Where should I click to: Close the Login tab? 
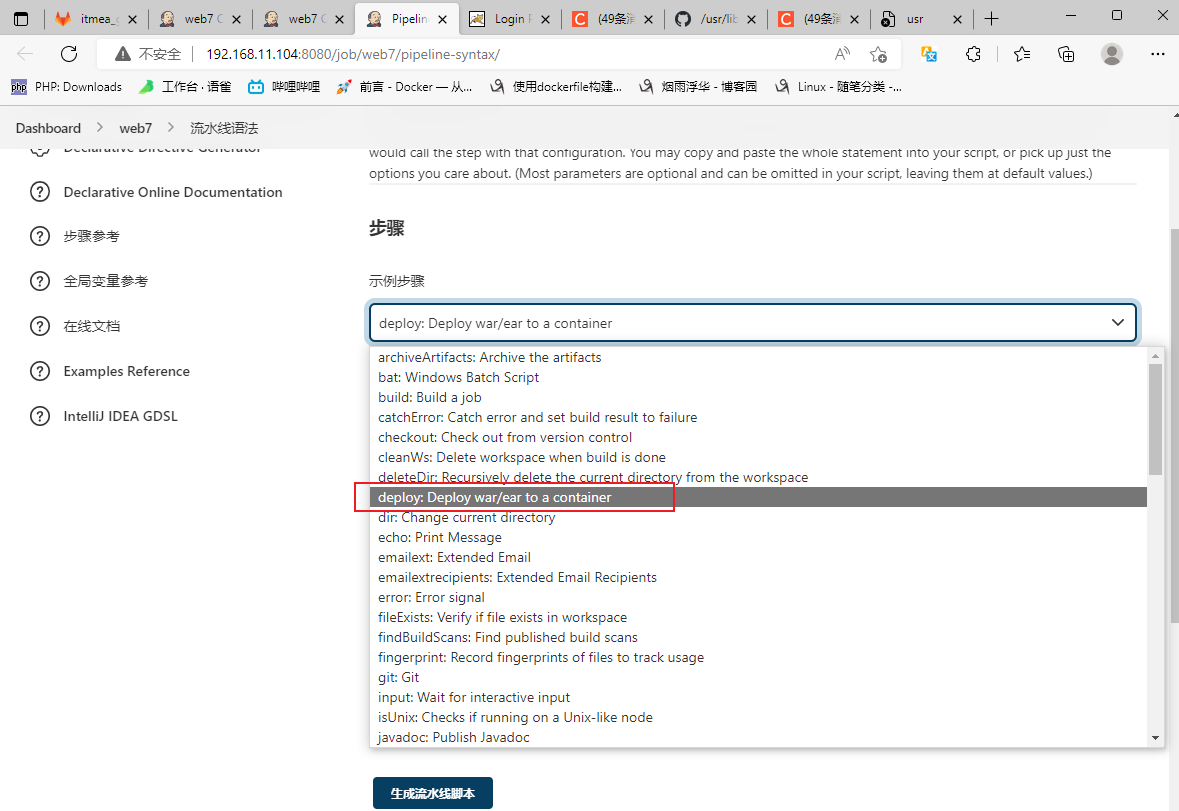coord(545,20)
